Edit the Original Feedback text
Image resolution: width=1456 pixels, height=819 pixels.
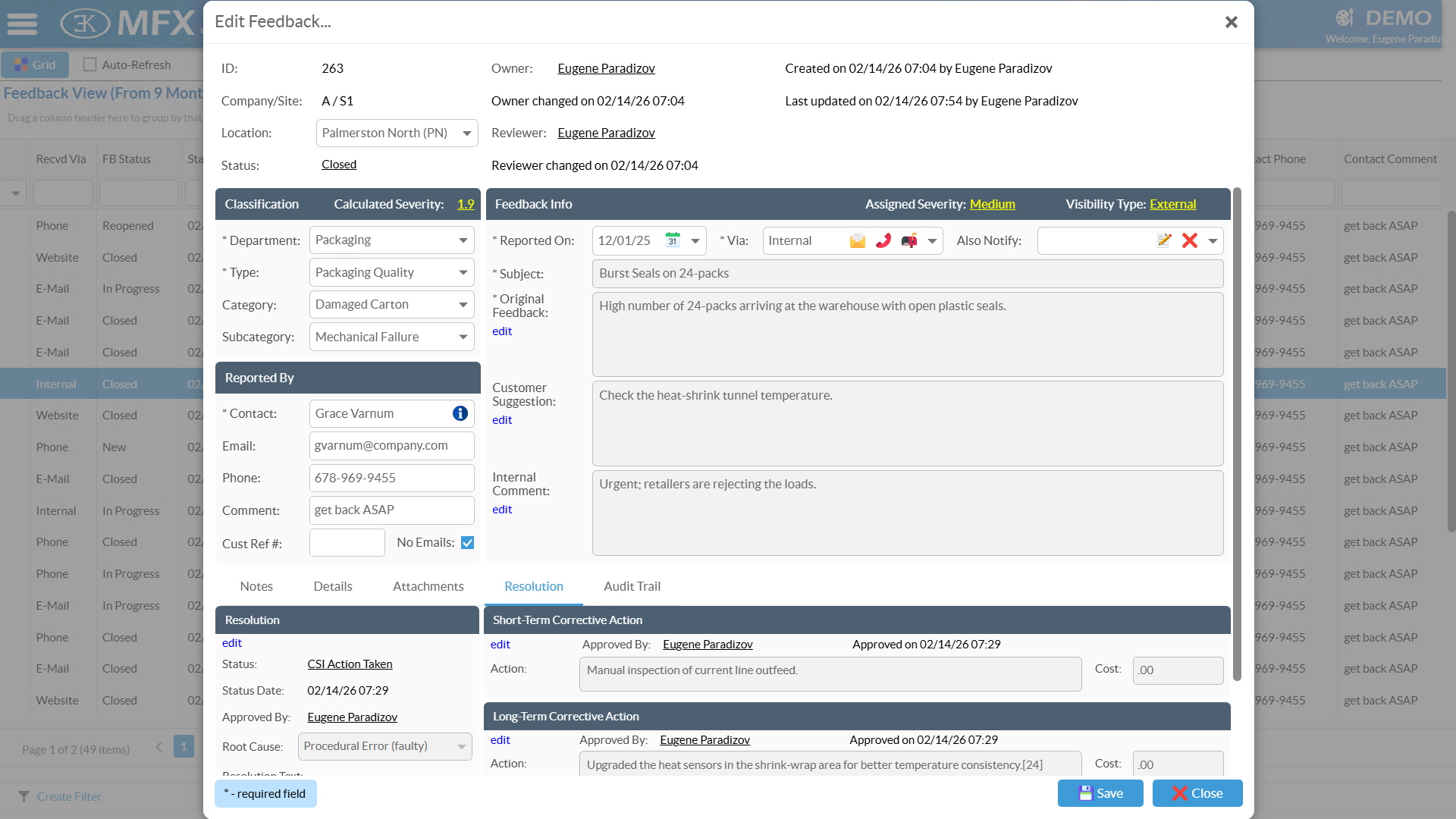pos(502,331)
